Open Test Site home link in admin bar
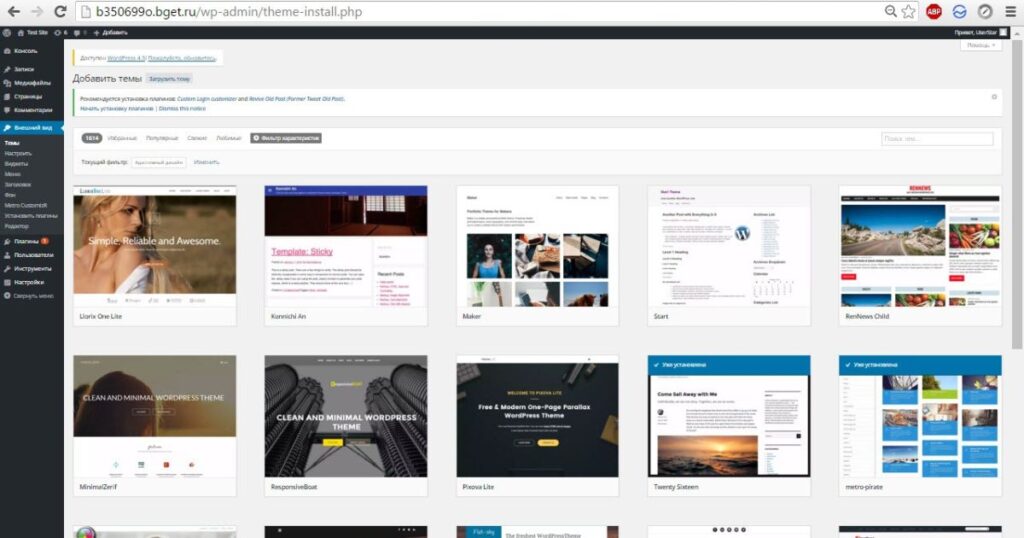1024x538 pixels. [x=33, y=32]
